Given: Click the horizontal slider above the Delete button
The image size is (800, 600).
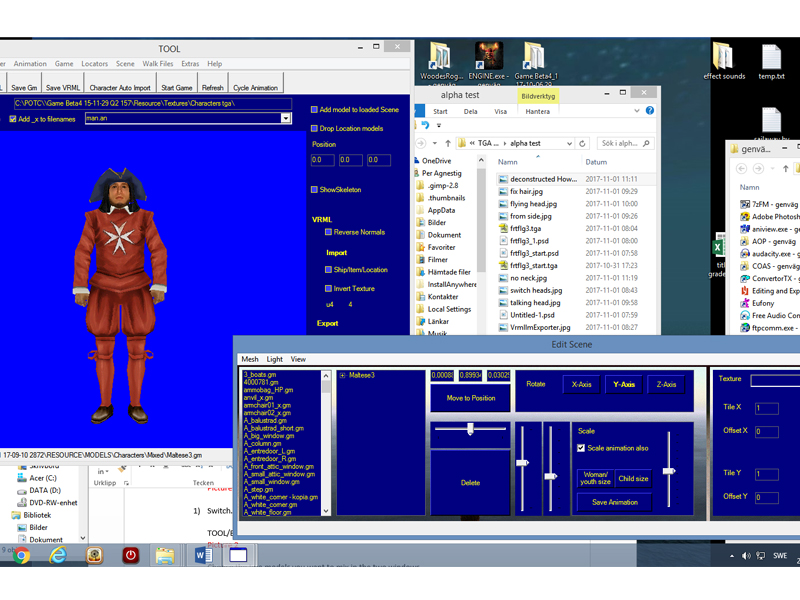Looking at the screenshot, I should [x=470, y=429].
